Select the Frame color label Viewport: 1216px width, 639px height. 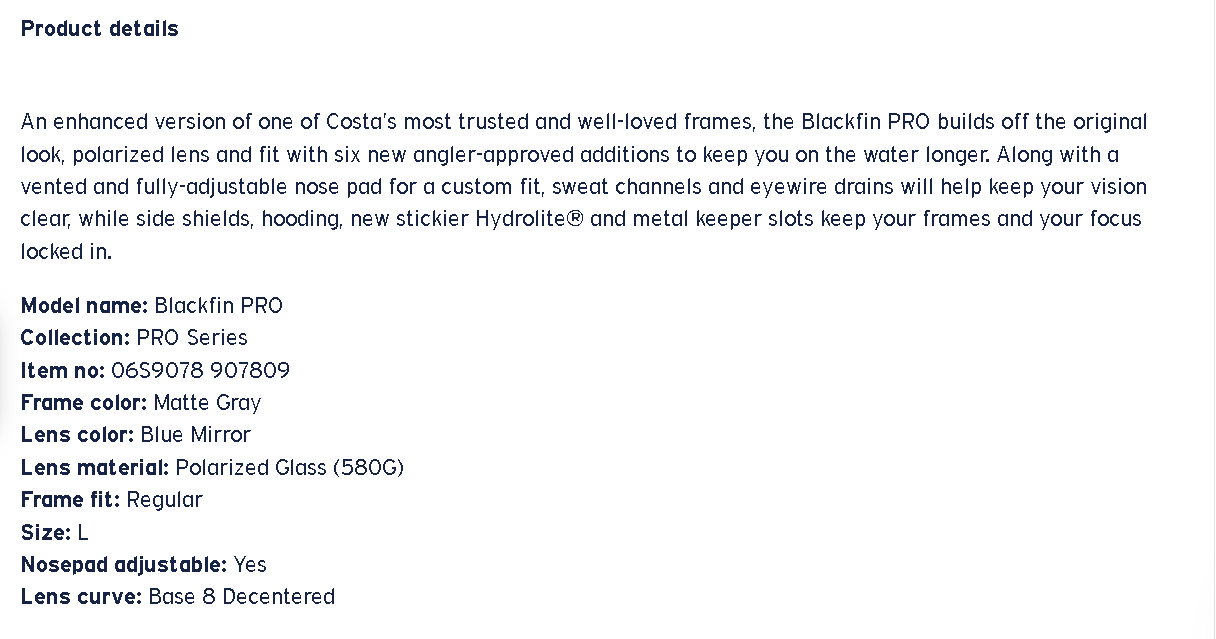pyautogui.click(x=84, y=403)
